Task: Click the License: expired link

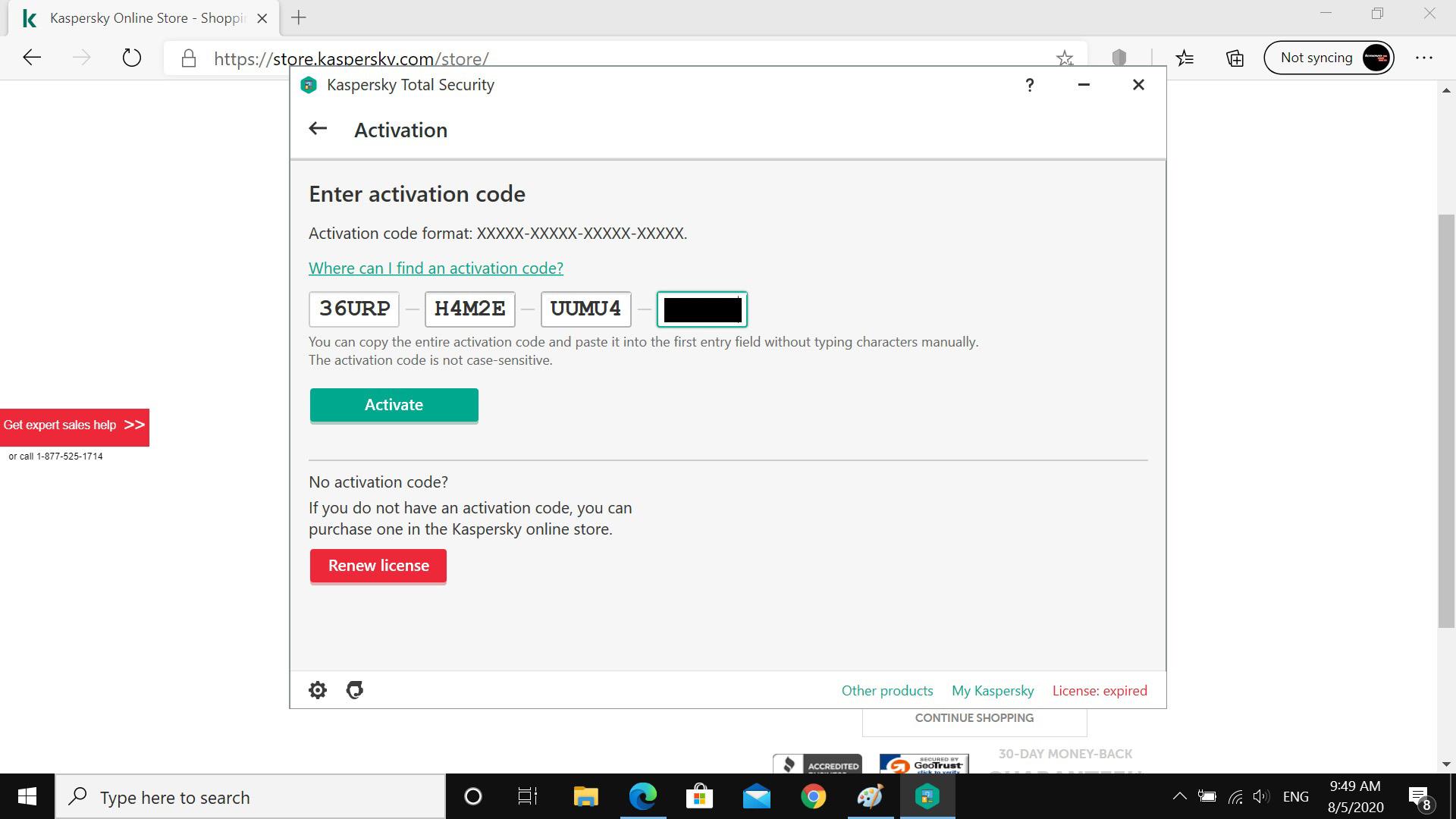Action: coord(1100,690)
